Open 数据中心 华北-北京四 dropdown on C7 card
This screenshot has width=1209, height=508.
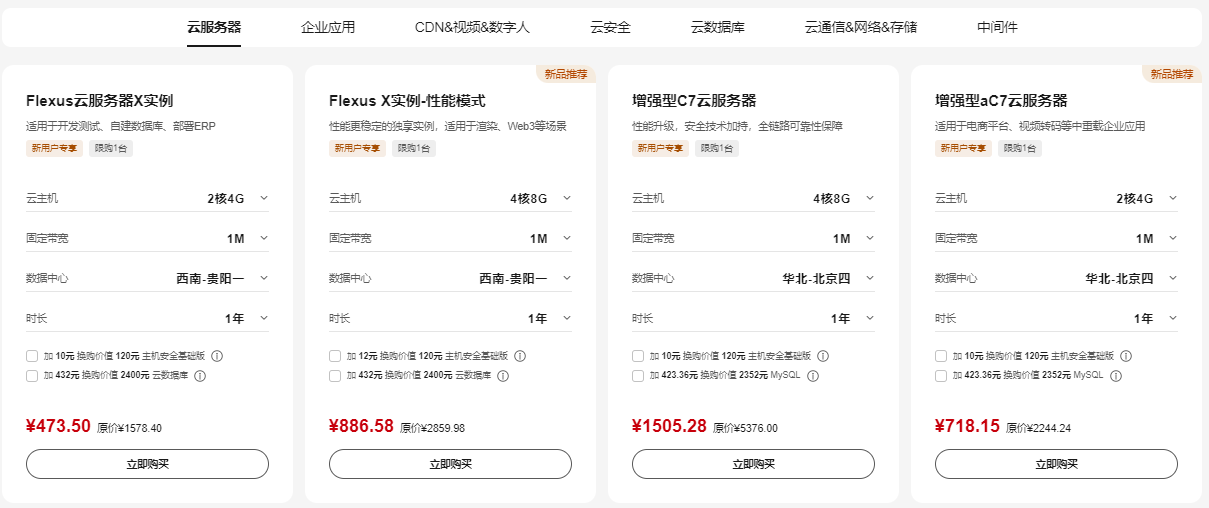click(753, 278)
